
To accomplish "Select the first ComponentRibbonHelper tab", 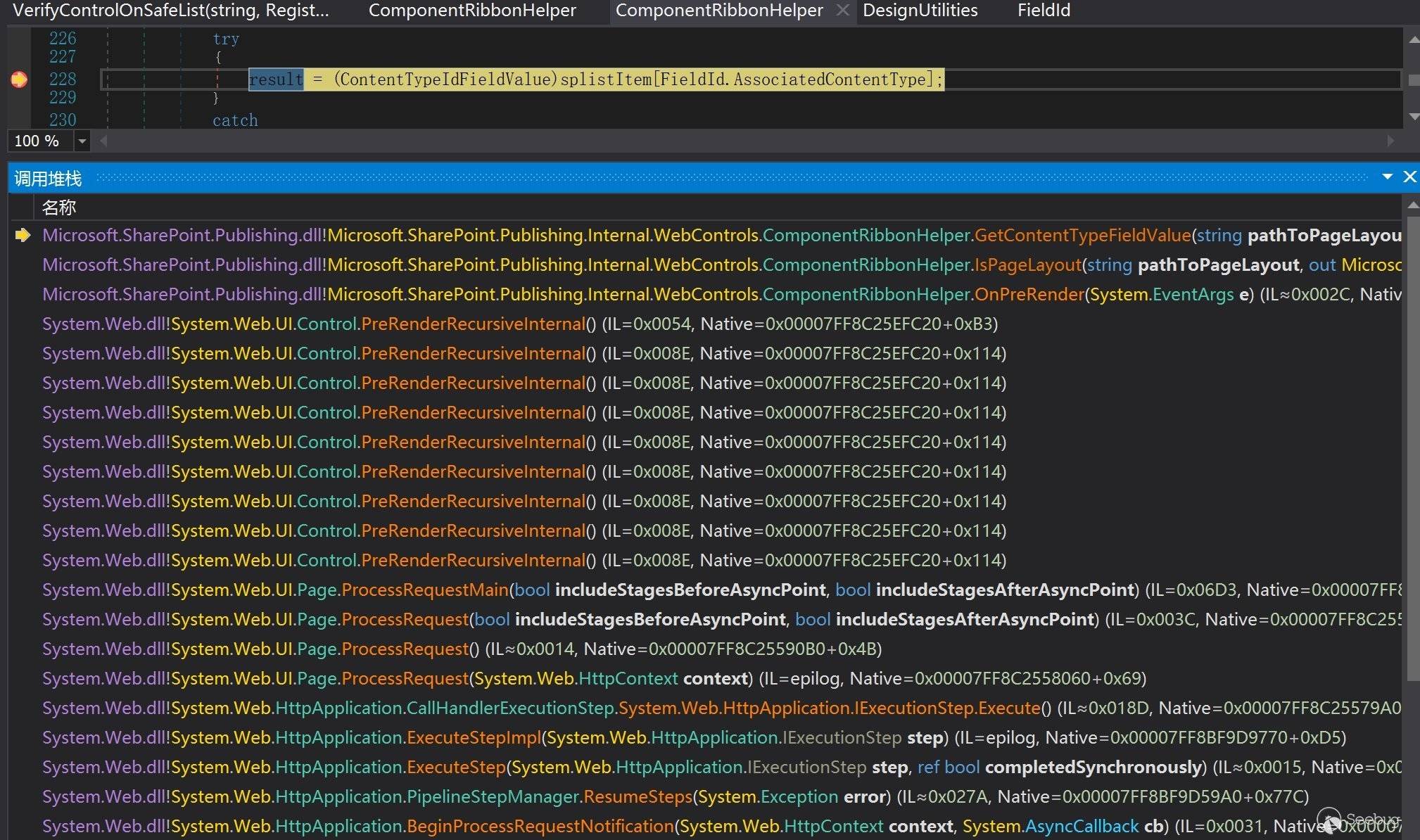I will tap(472, 11).
